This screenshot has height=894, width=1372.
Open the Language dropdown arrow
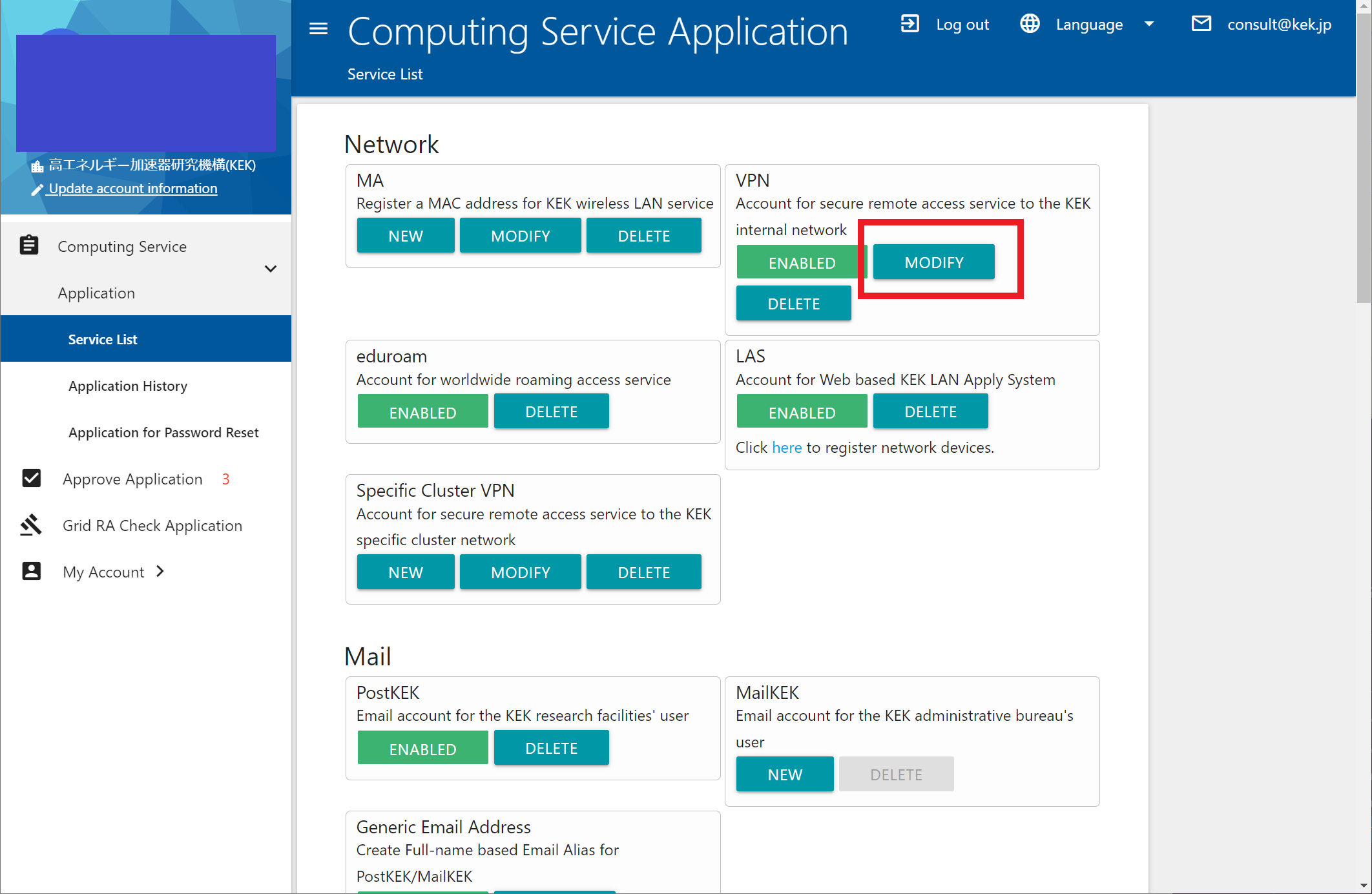[1149, 23]
